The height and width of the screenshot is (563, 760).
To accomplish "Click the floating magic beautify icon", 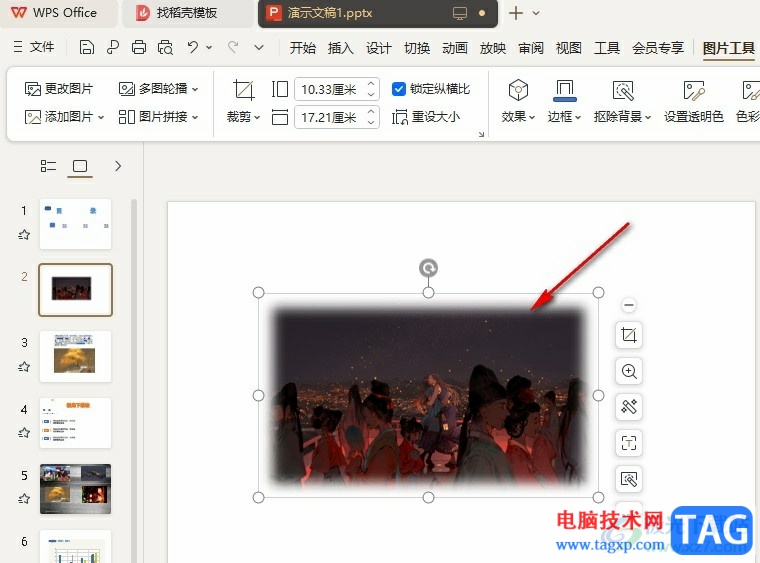I will click(629, 407).
